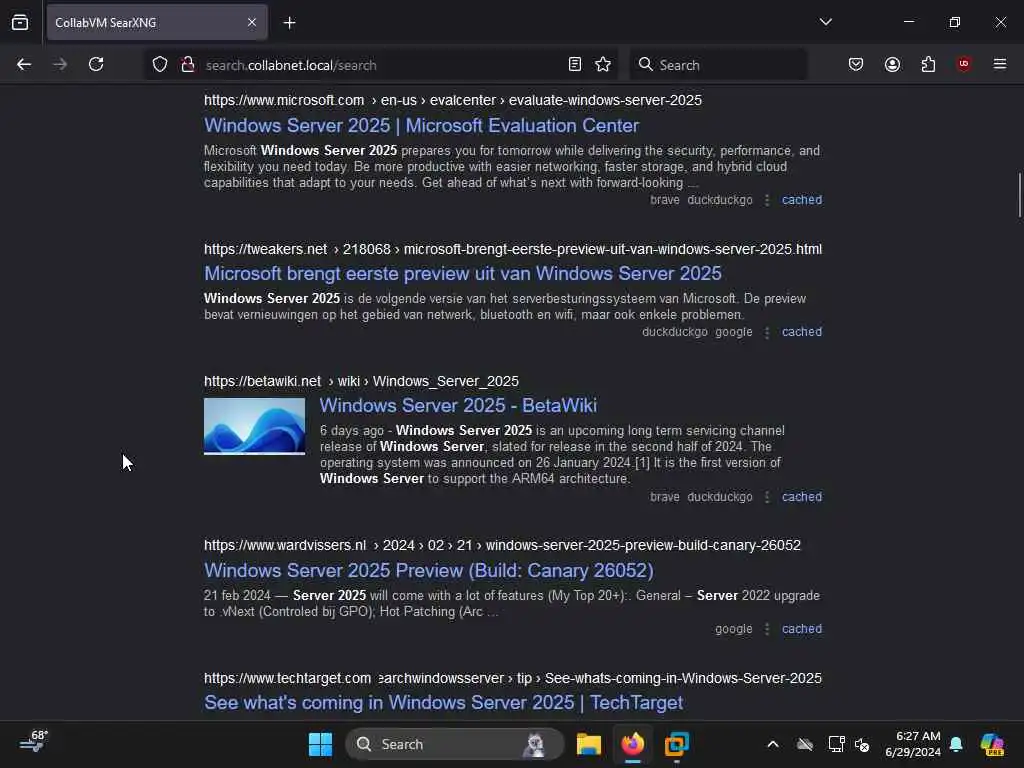Viewport: 1024px width, 768px height.
Task: Reload the current page
Action: coord(96,64)
